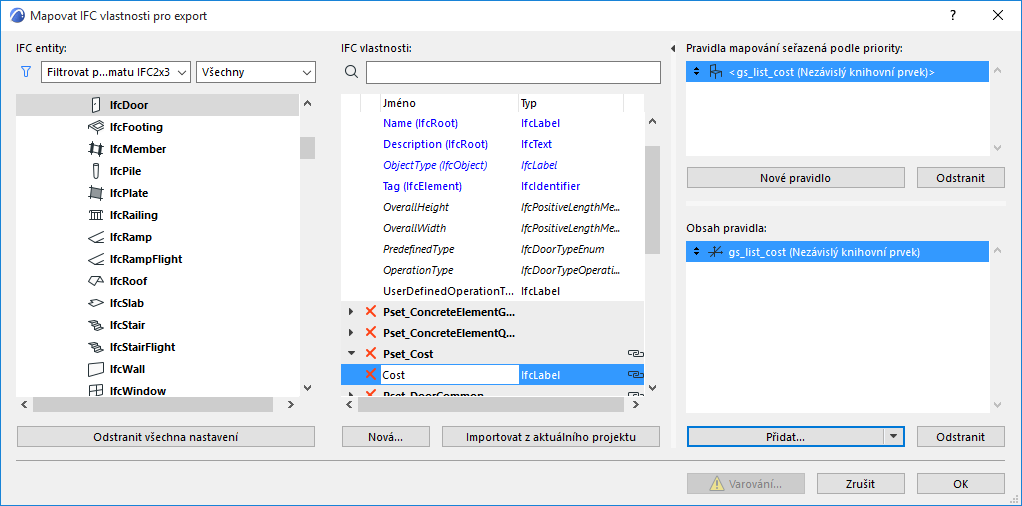
Task: Click Odstranit below rule content
Action: [961, 437]
